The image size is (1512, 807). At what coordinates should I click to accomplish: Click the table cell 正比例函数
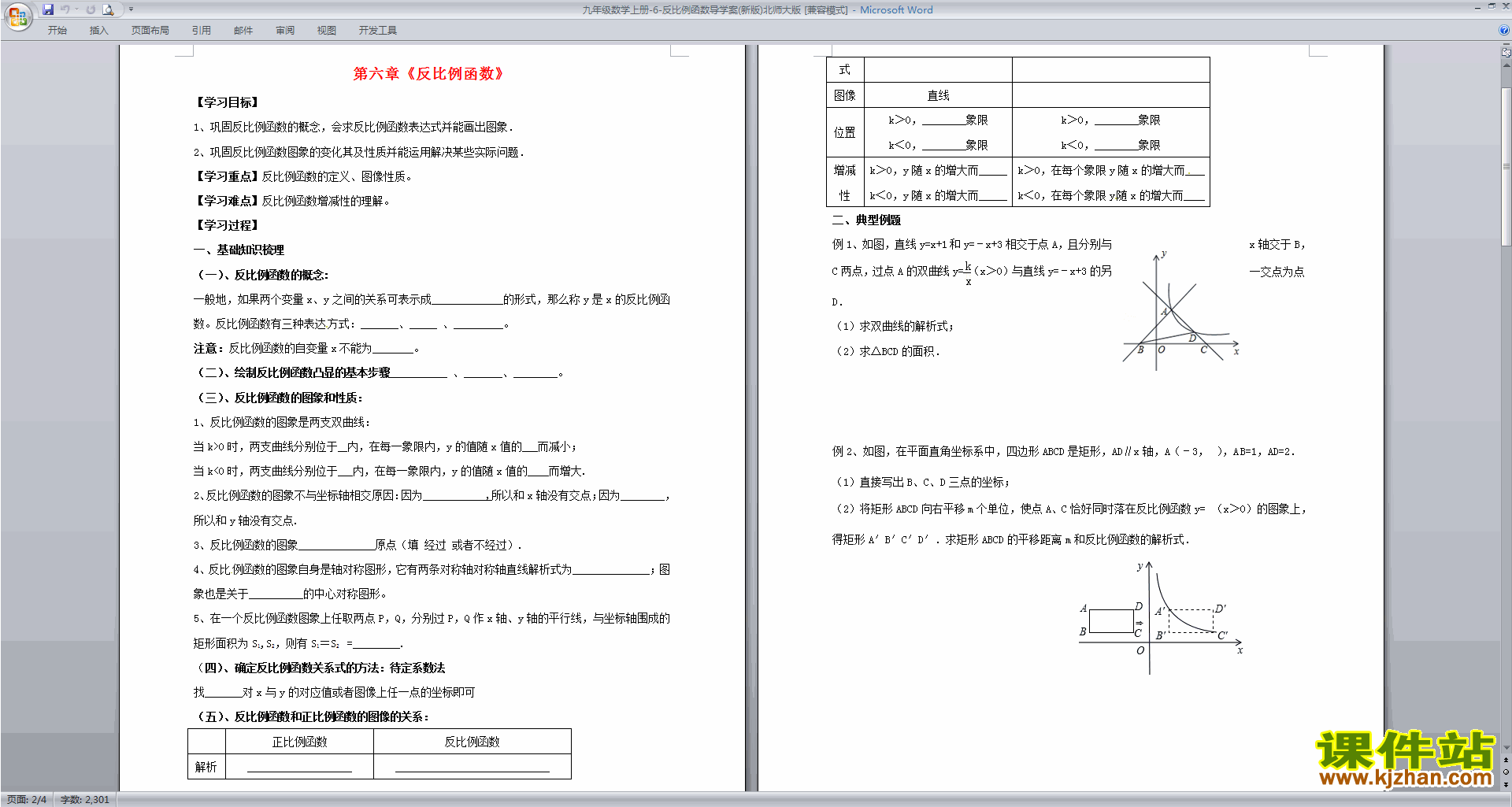[x=299, y=742]
